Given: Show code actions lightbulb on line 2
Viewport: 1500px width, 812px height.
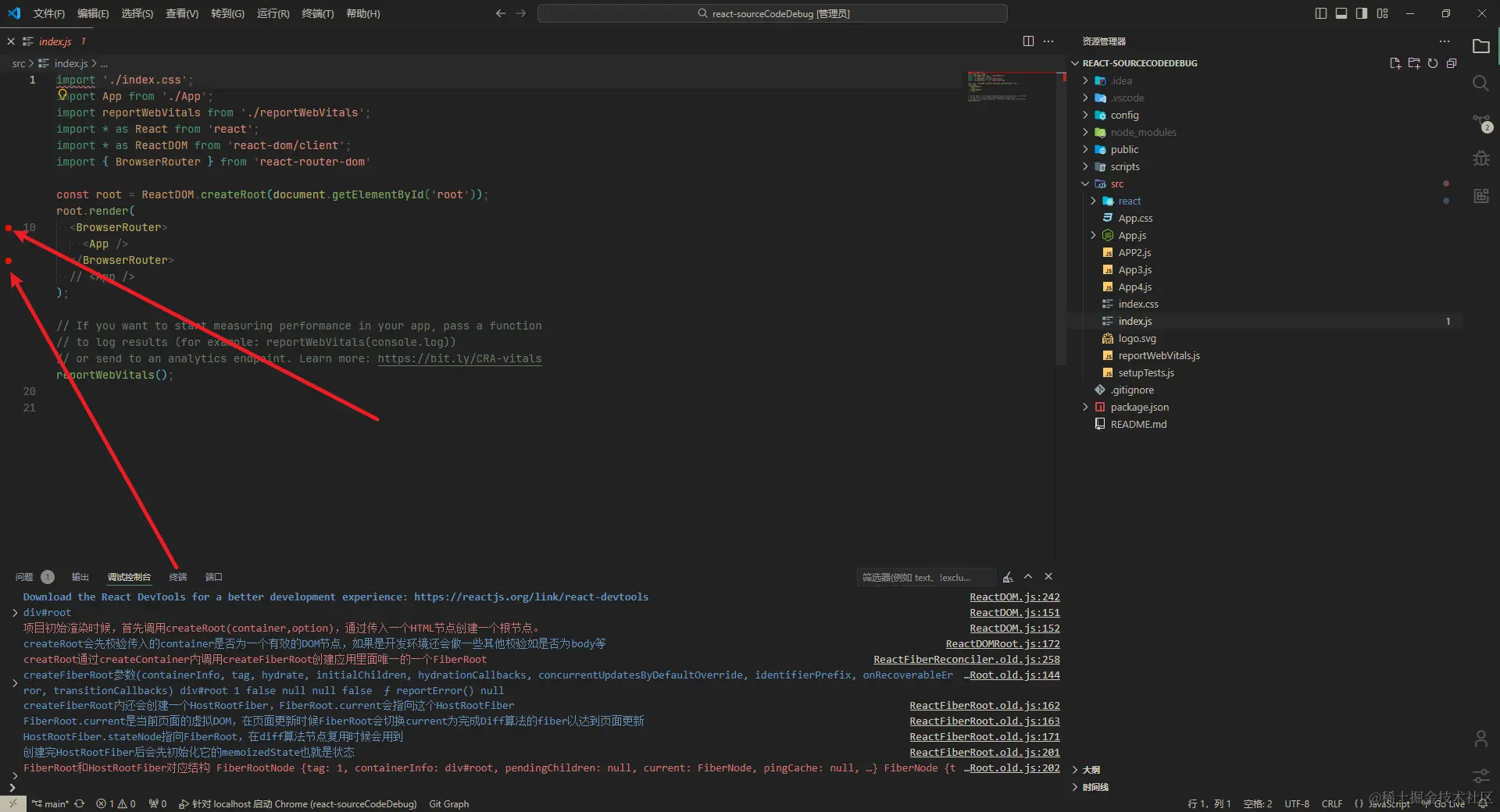Looking at the screenshot, I should point(62,94).
